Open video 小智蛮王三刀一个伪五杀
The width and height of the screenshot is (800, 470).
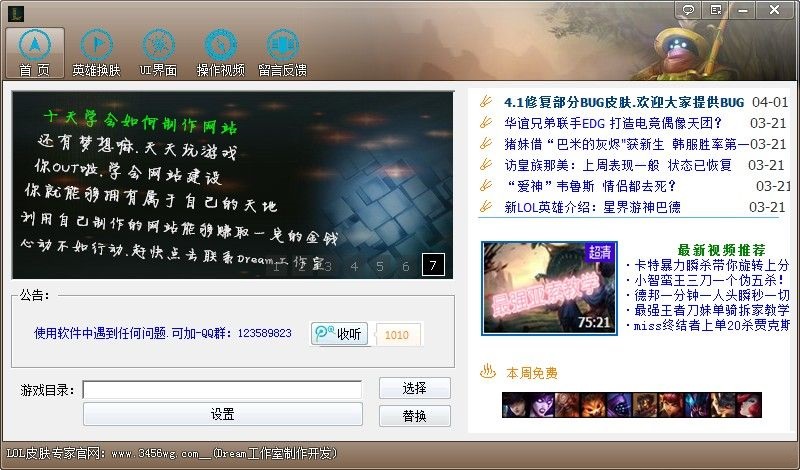[709, 281]
